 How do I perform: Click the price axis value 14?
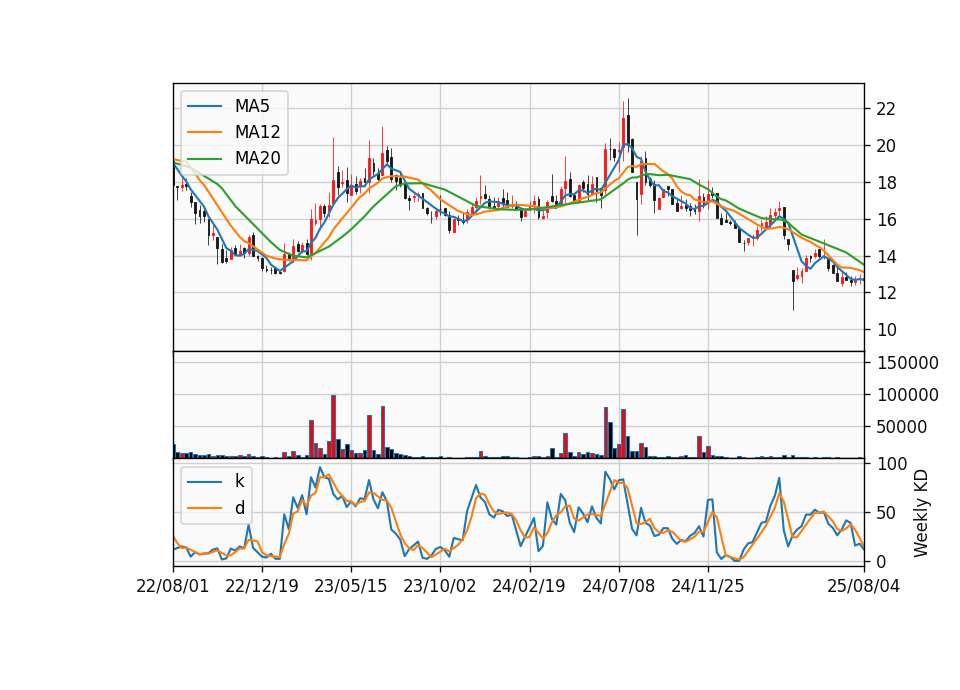(x=886, y=256)
